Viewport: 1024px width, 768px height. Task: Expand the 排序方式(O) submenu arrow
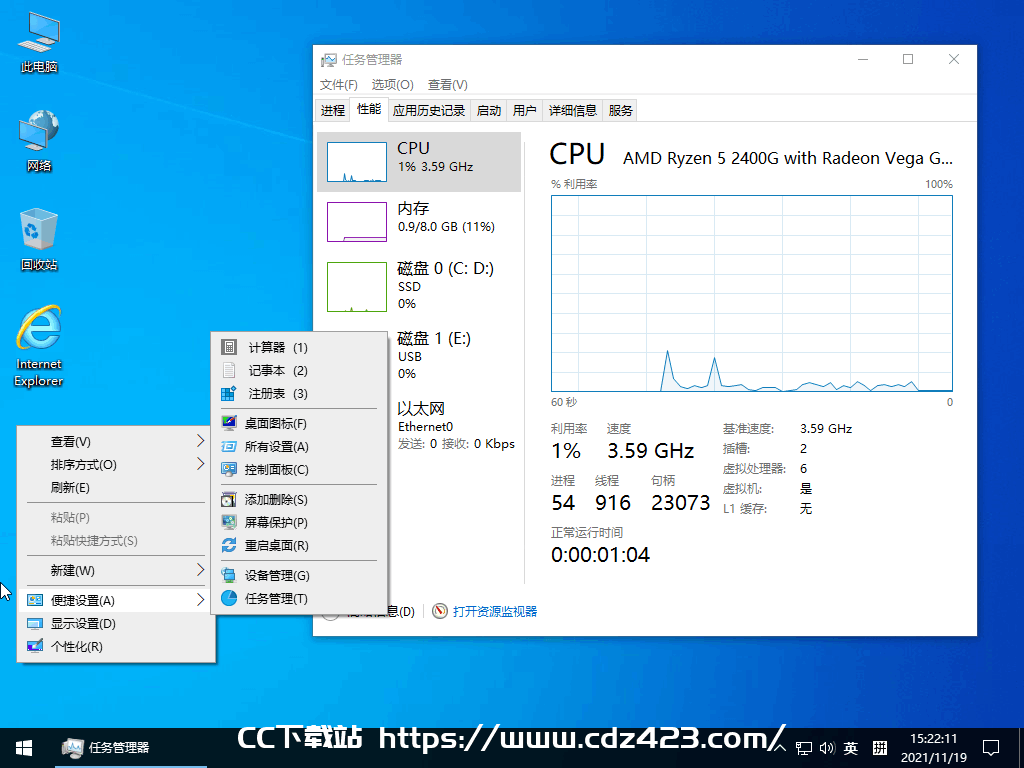point(200,464)
